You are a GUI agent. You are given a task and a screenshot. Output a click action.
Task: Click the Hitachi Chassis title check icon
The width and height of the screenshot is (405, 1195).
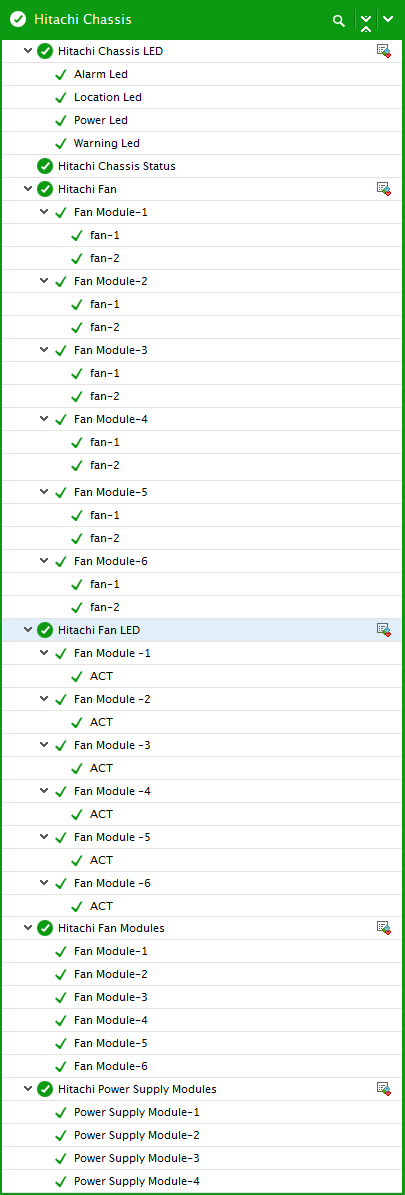click(18, 20)
